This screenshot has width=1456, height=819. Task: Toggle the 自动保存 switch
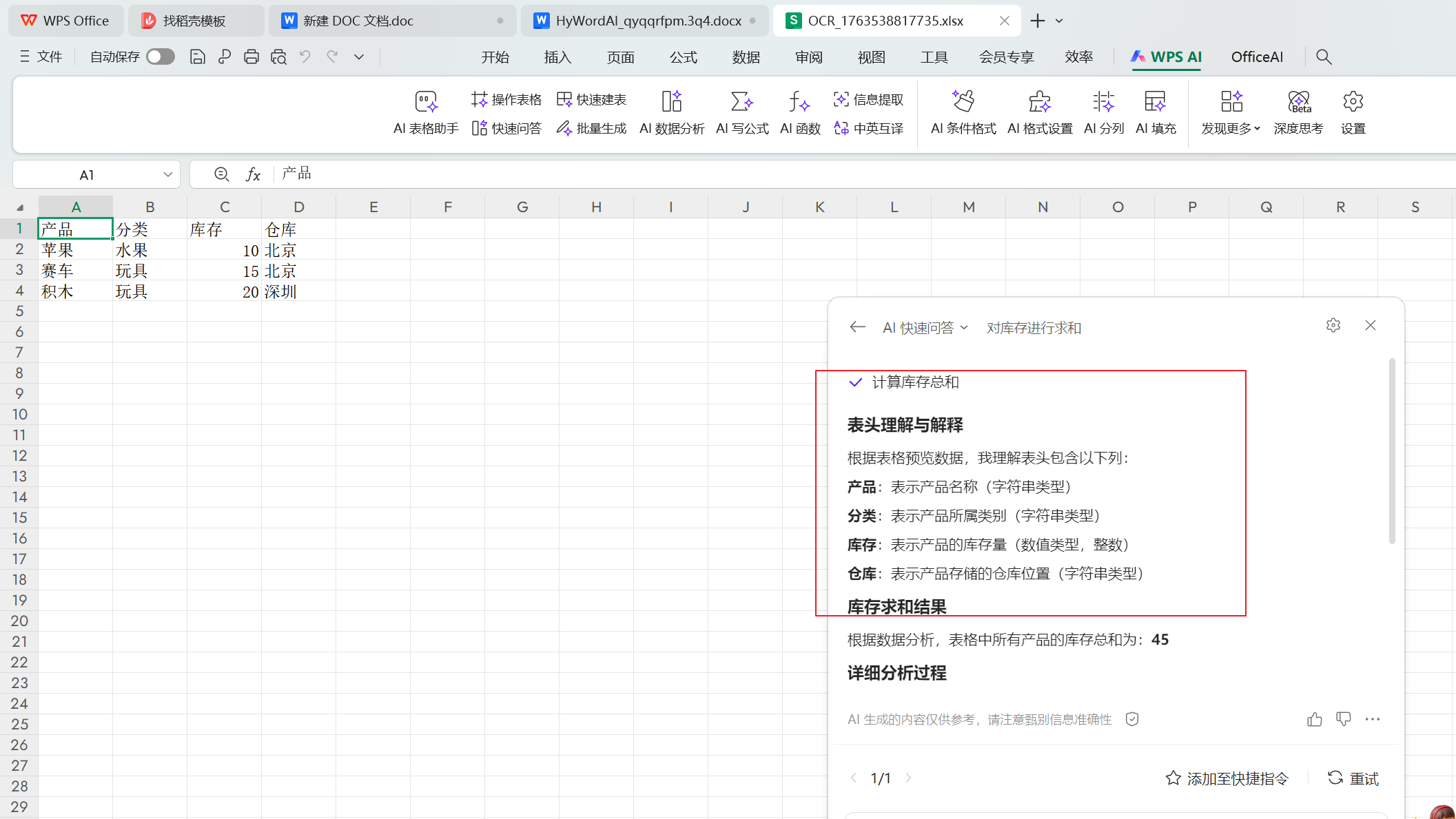(x=161, y=57)
